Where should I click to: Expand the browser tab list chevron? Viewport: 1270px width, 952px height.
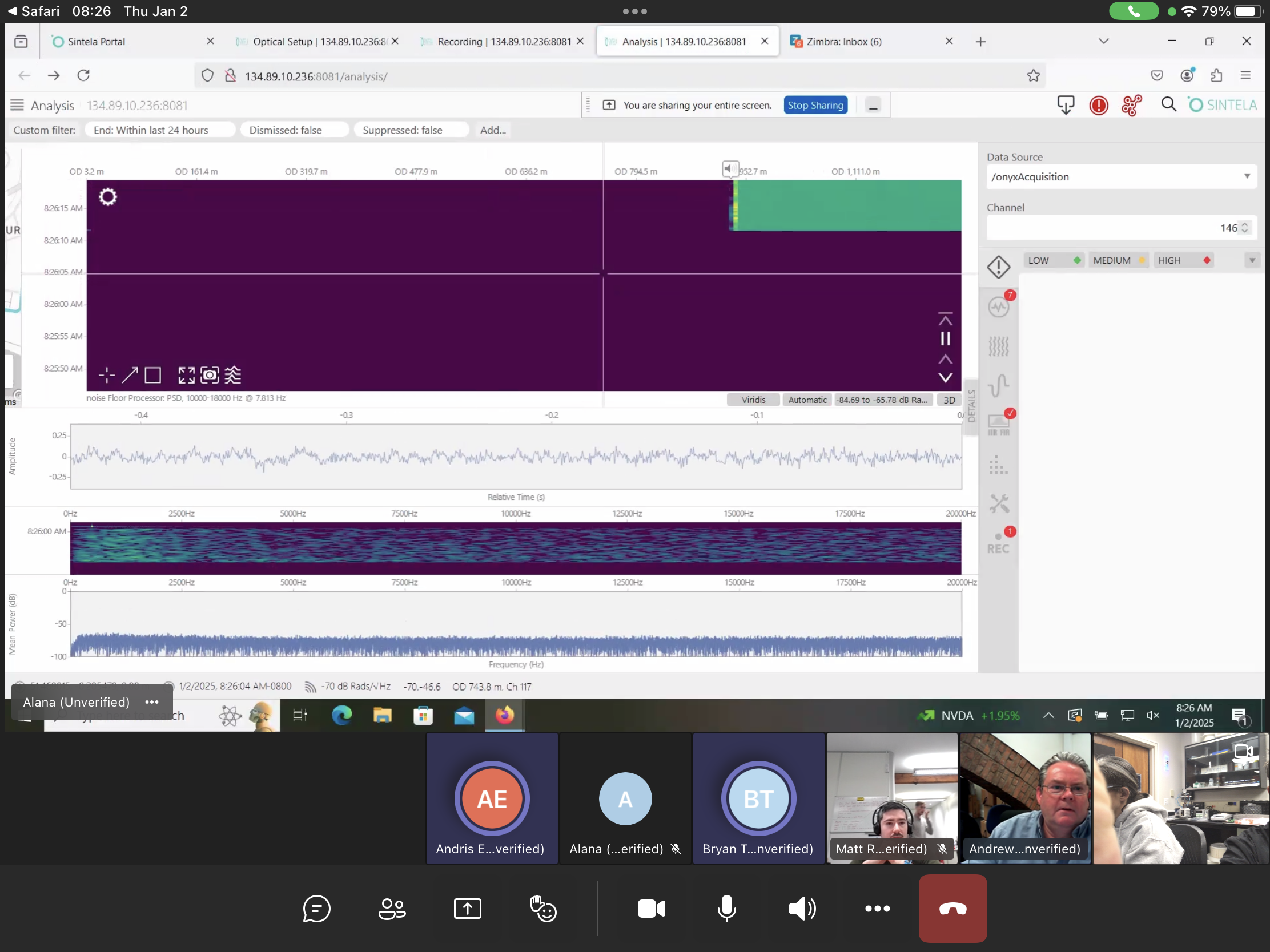(x=1103, y=41)
